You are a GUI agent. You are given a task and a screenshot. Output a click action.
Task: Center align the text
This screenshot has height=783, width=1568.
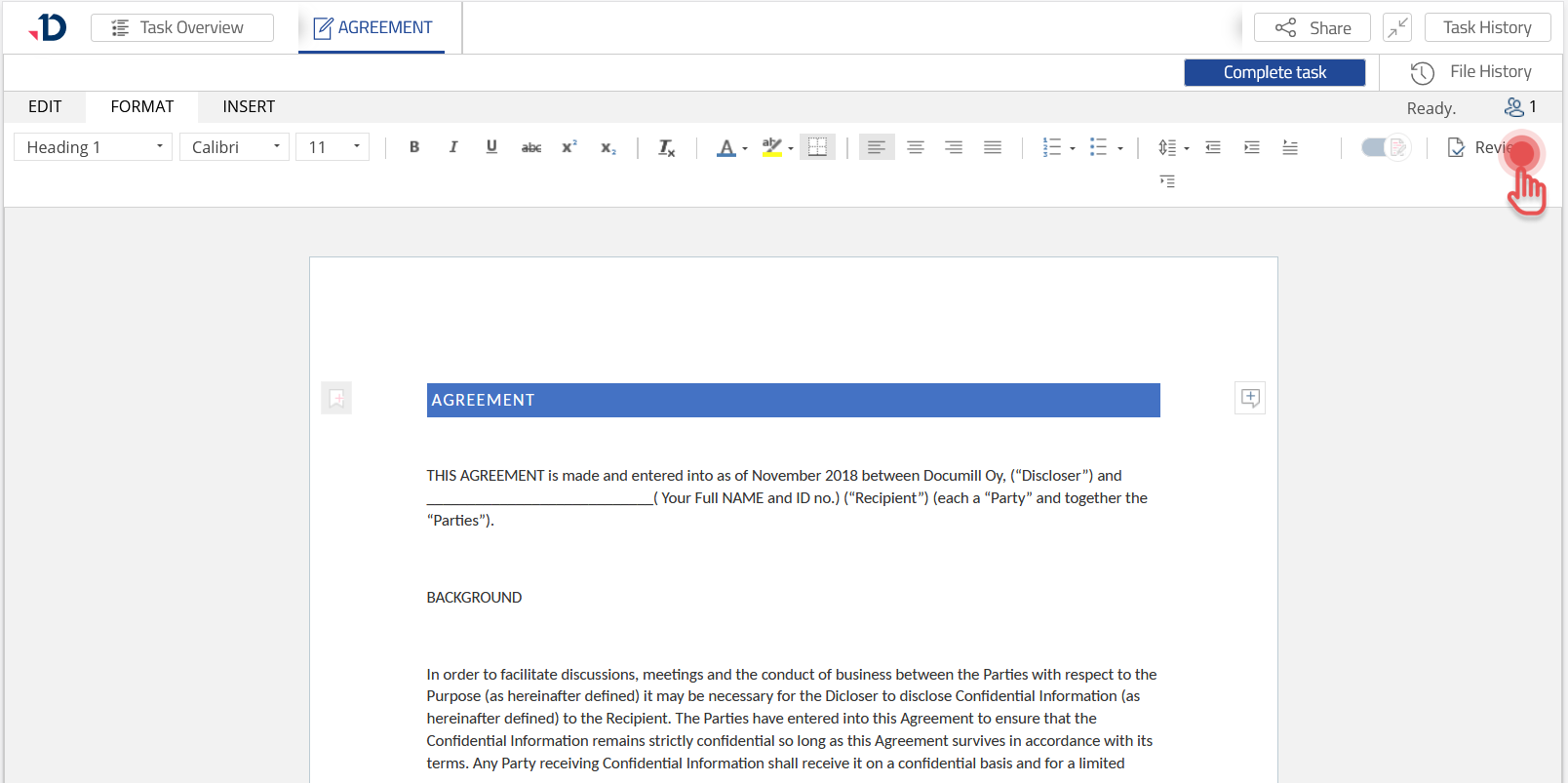point(916,147)
